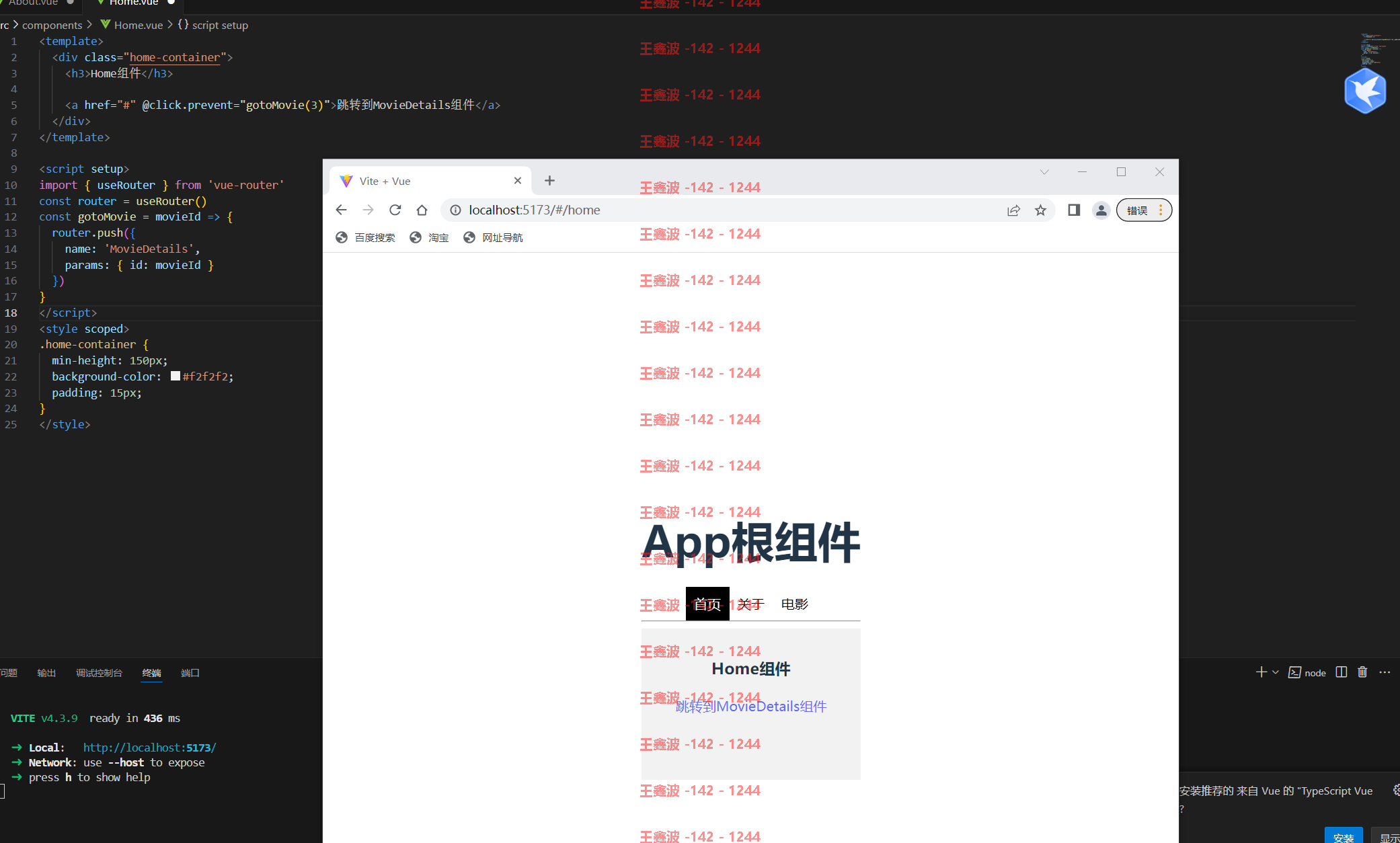The width and height of the screenshot is (1400, 843).
Task: Reload the localhost page
Action: [395, 210]
